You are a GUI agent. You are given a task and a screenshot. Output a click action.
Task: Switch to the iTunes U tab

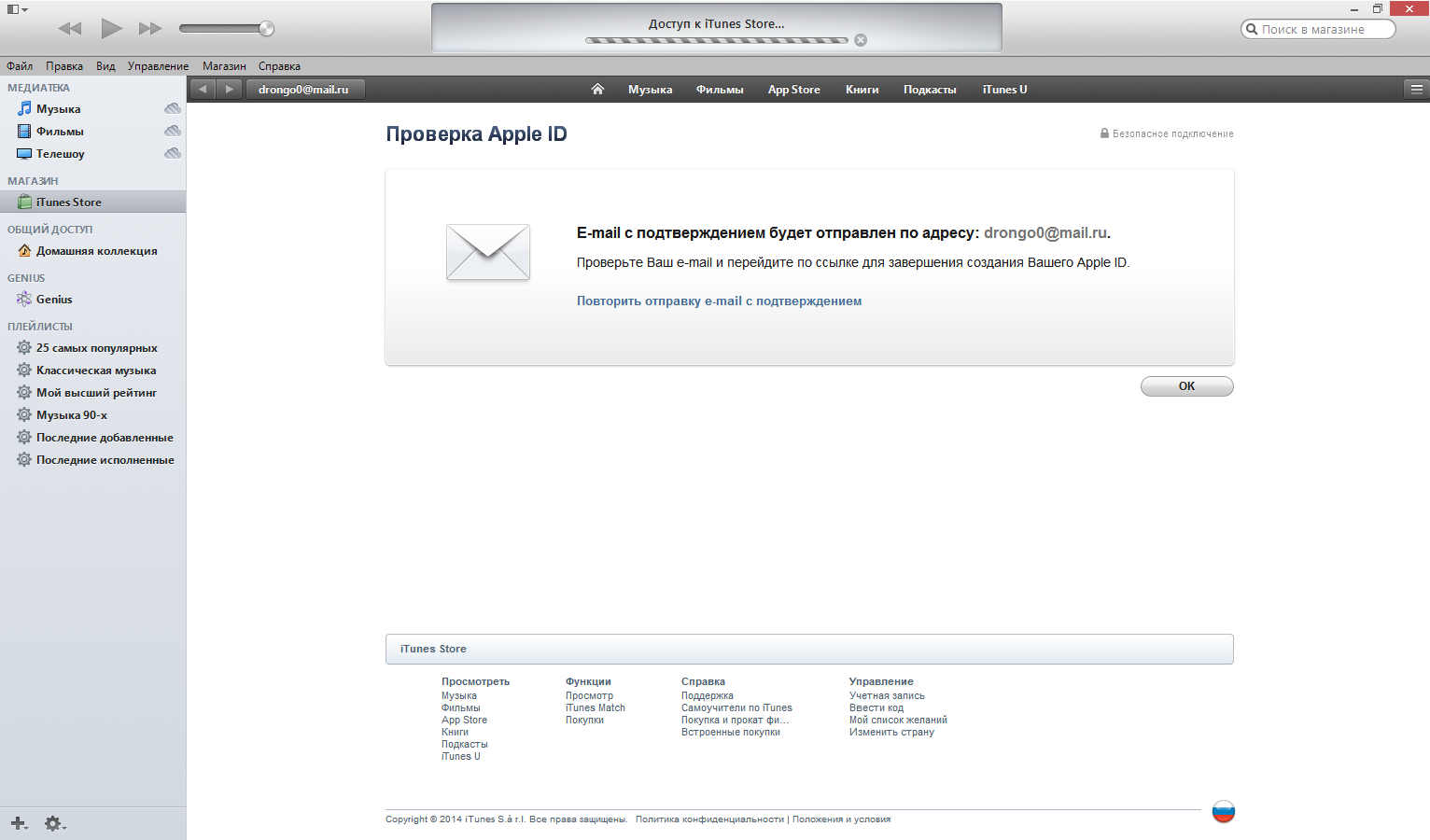pyautogui.click(x=1004, y=90)
